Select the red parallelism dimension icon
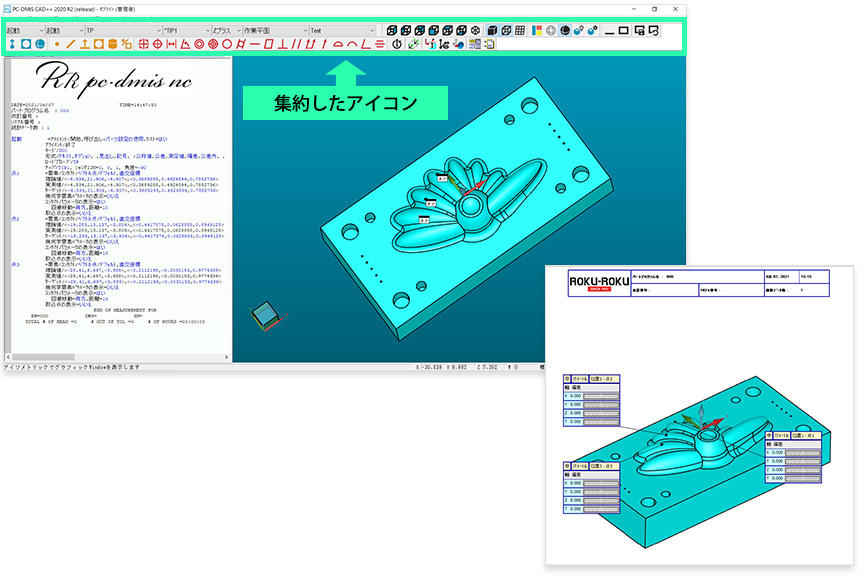 296,44
